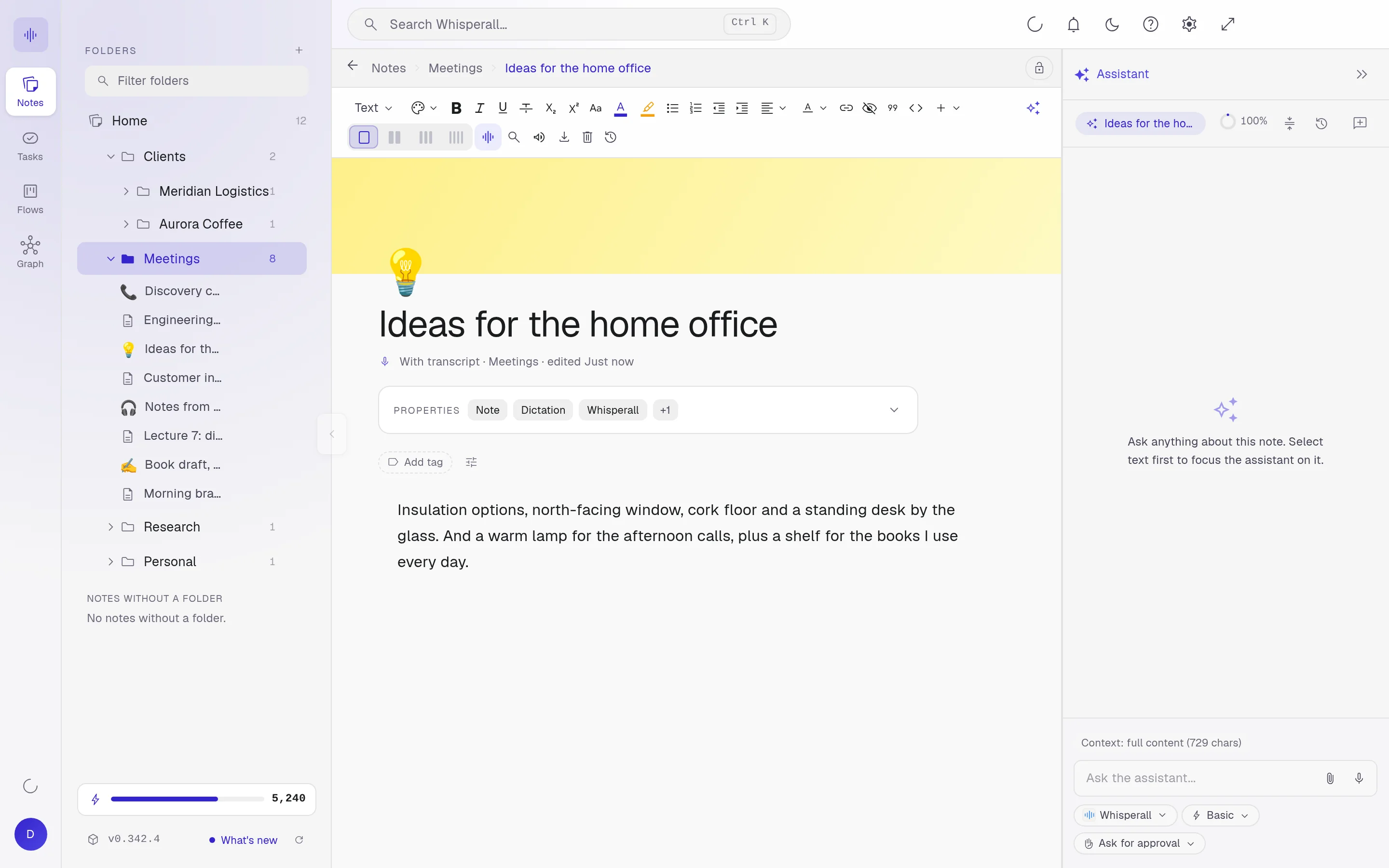Viewport: 1389px width, 868px height.
Task: Toggle subscript formatting
Action: 550,108
